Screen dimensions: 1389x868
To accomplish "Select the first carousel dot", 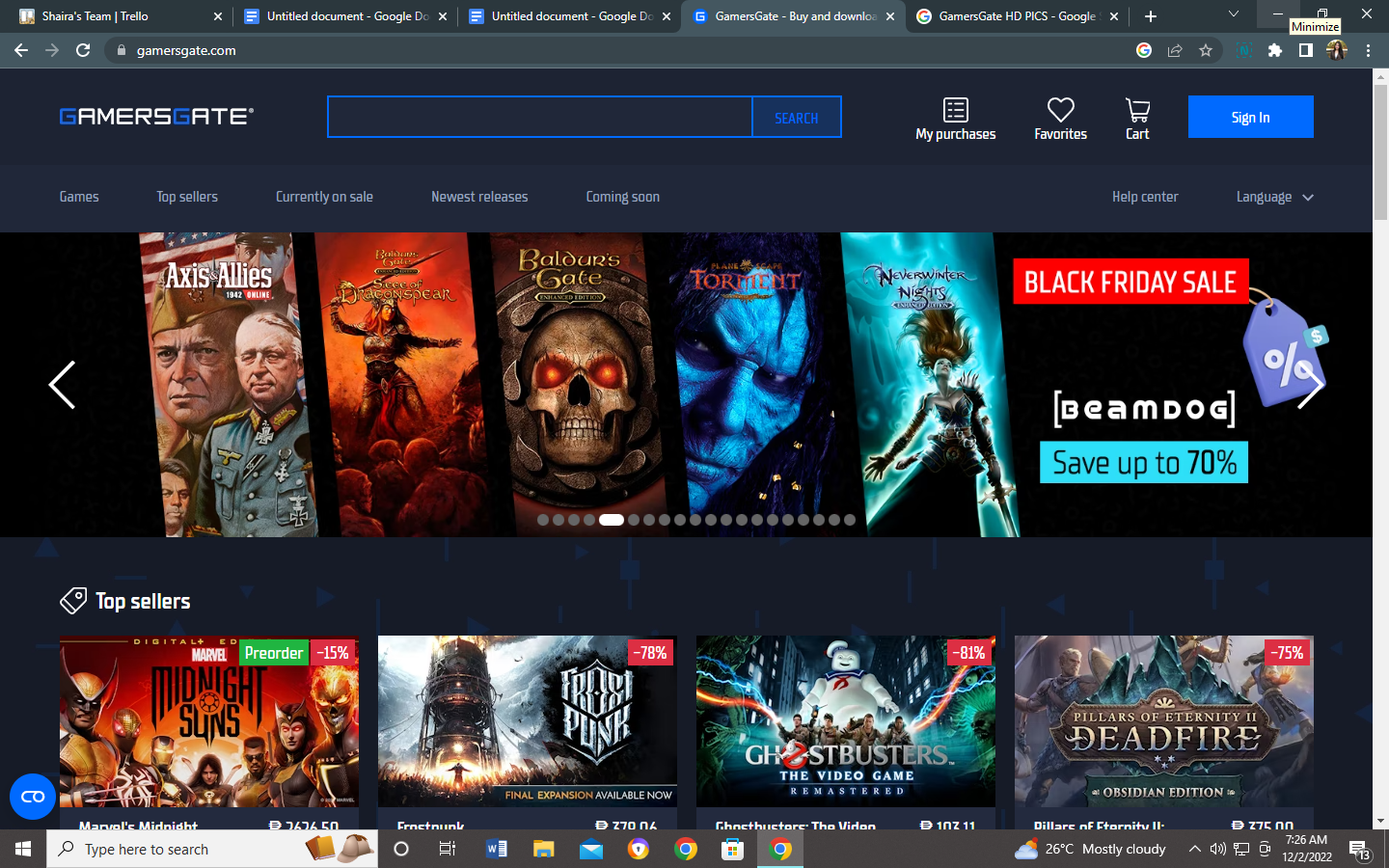I will tap(543, 520).
